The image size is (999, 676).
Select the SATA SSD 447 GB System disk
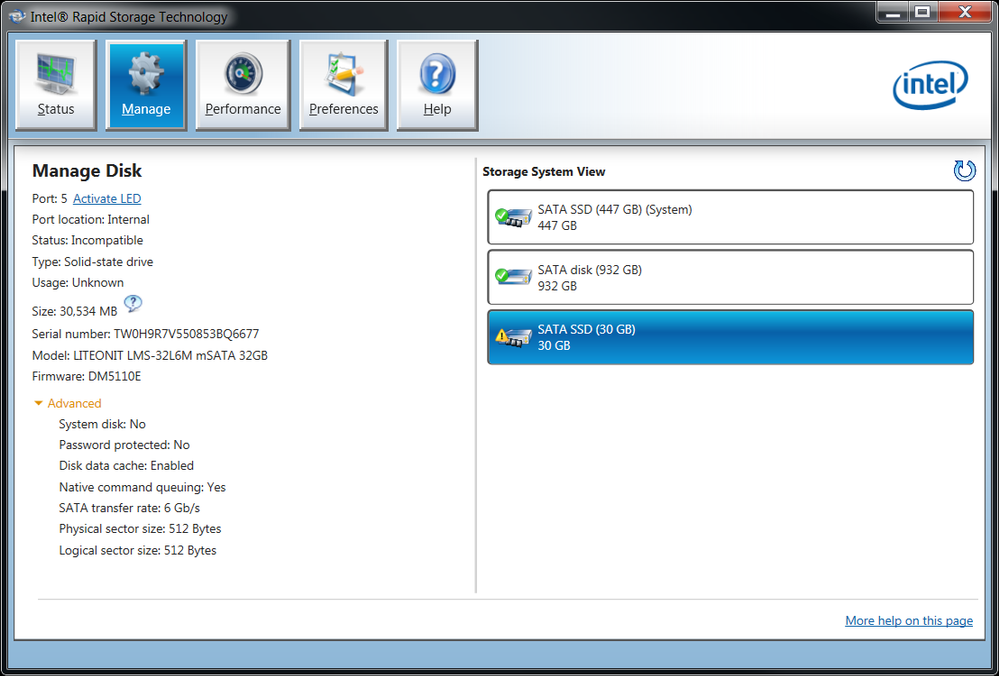click(730, 217)
